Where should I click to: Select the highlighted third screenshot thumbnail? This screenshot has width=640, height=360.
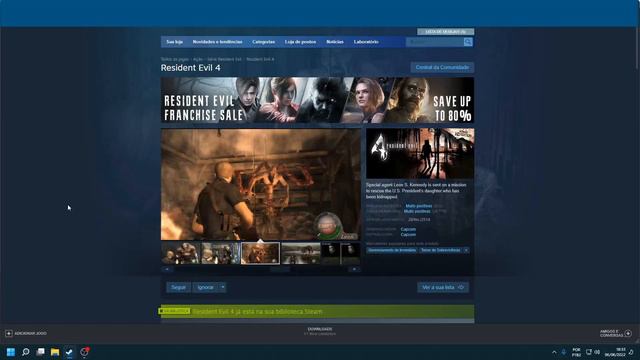tap(260, 253)
